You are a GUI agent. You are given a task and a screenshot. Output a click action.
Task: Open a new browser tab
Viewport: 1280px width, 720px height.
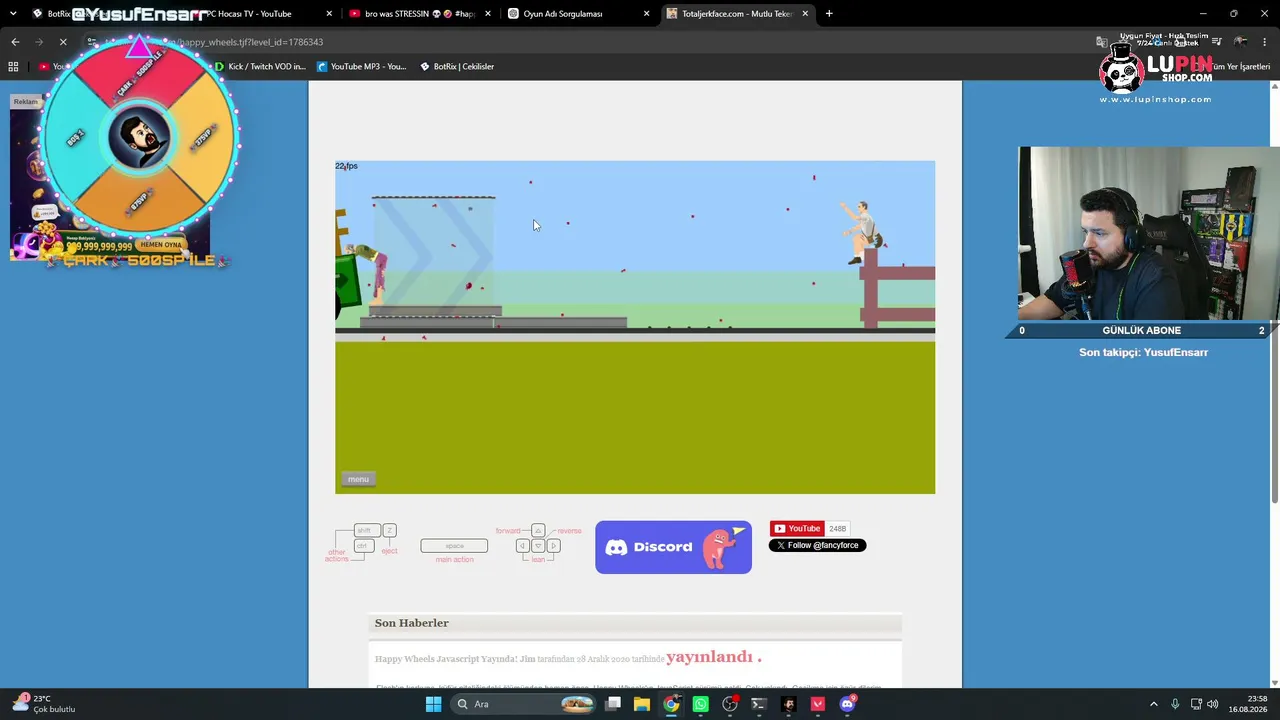[829, 14]
